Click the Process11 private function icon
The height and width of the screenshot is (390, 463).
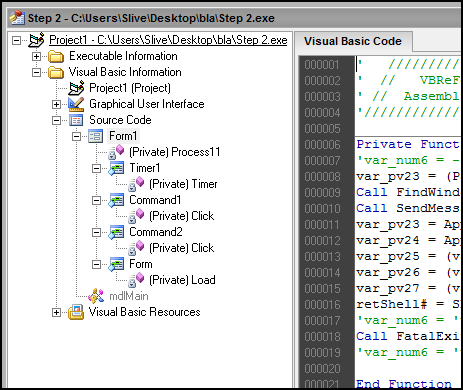tap(116, 152)
